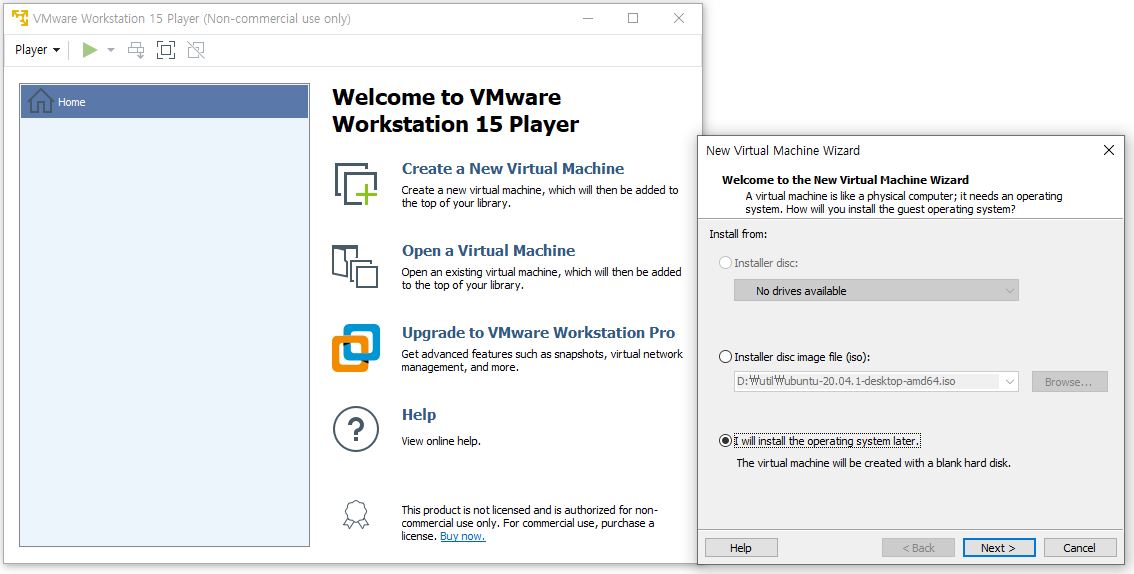Follow the Buy now link

click(x=463, y=536)
